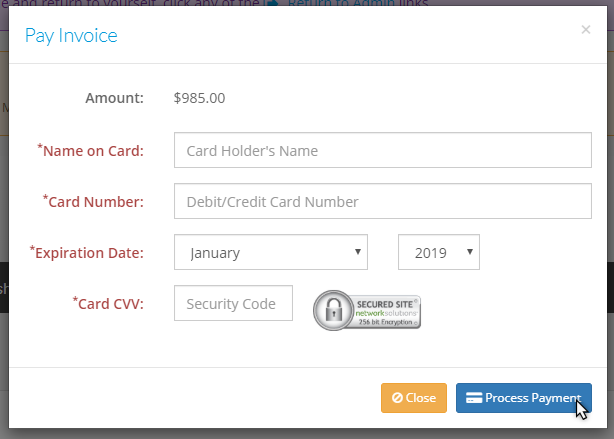Click the orange Close button
This screenshot has height=439, width=614.
(x=414, y=398)
